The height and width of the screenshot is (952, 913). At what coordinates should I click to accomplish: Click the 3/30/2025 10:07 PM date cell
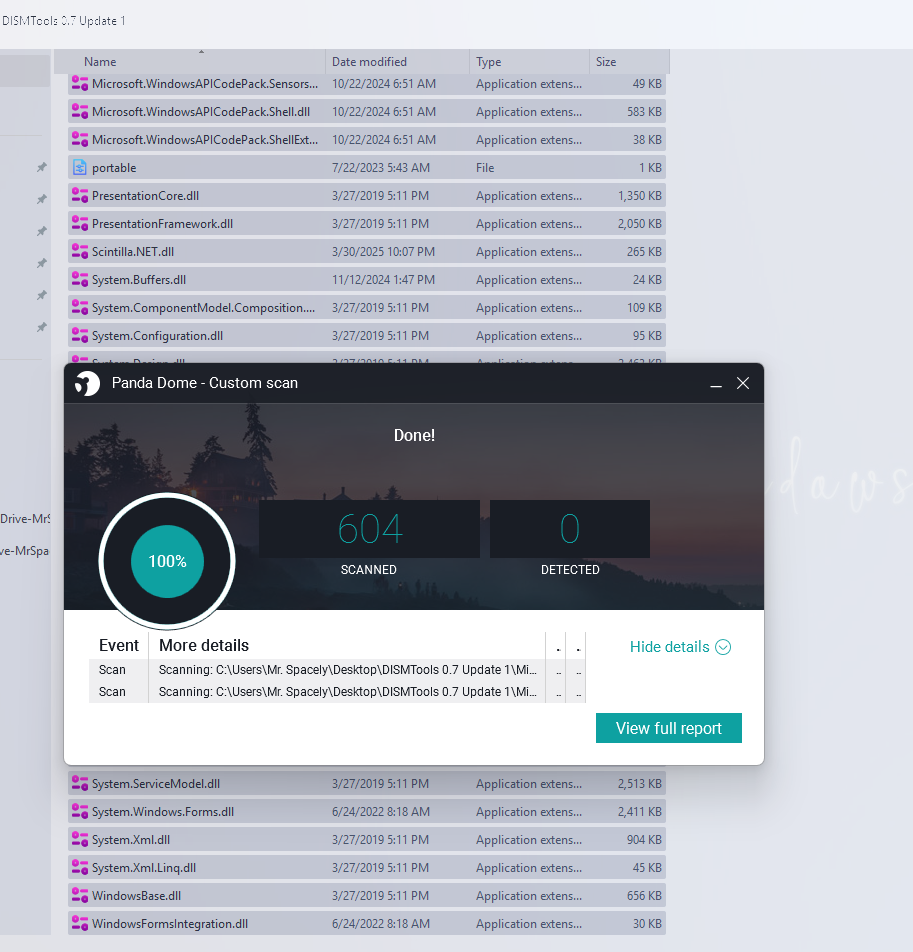383,252
